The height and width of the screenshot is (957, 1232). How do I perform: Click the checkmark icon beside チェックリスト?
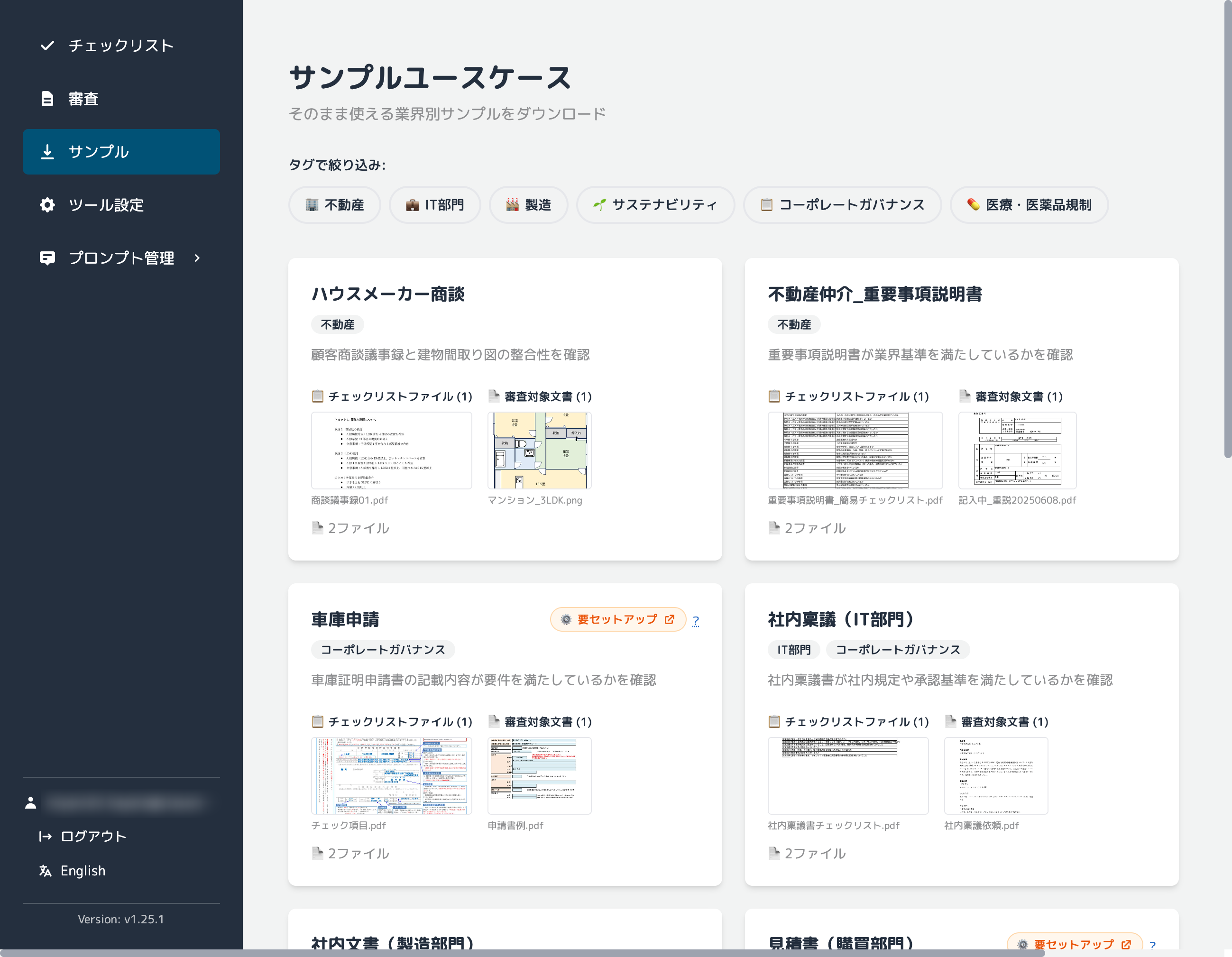click(47, 46)
